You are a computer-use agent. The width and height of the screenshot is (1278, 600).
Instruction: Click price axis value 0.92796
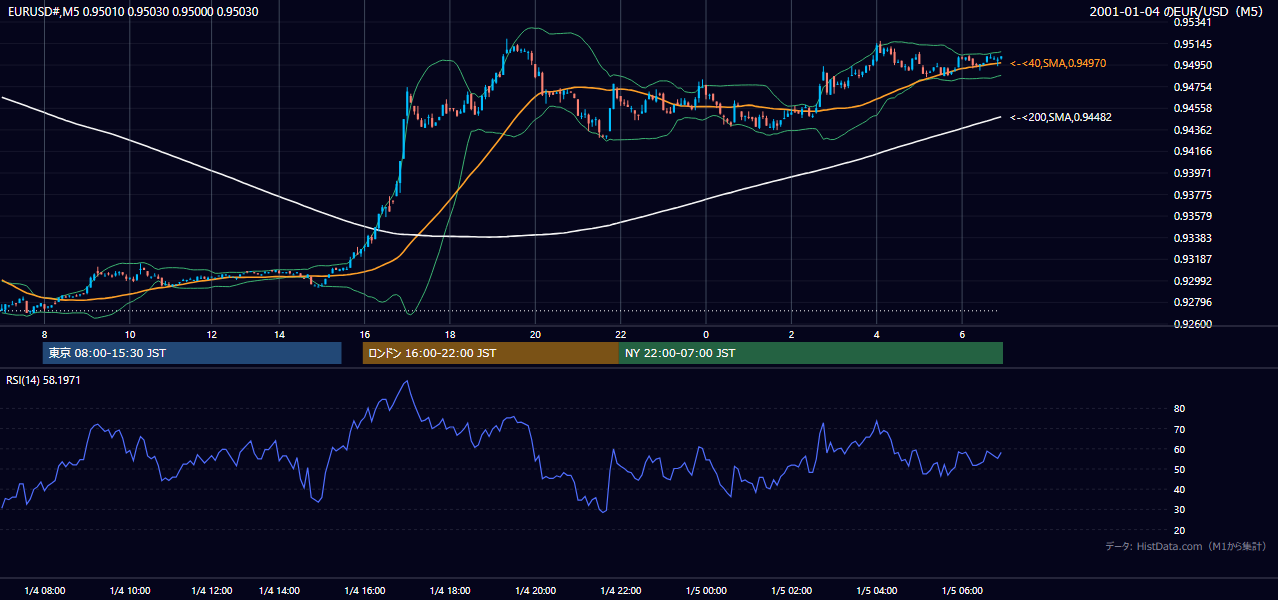[x=1192, y=302]
